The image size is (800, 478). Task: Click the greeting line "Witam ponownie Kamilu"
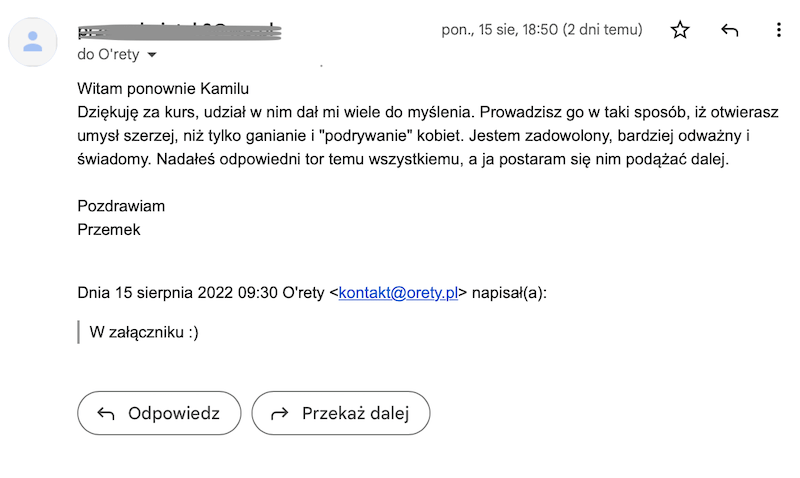(x=161, y=87)
